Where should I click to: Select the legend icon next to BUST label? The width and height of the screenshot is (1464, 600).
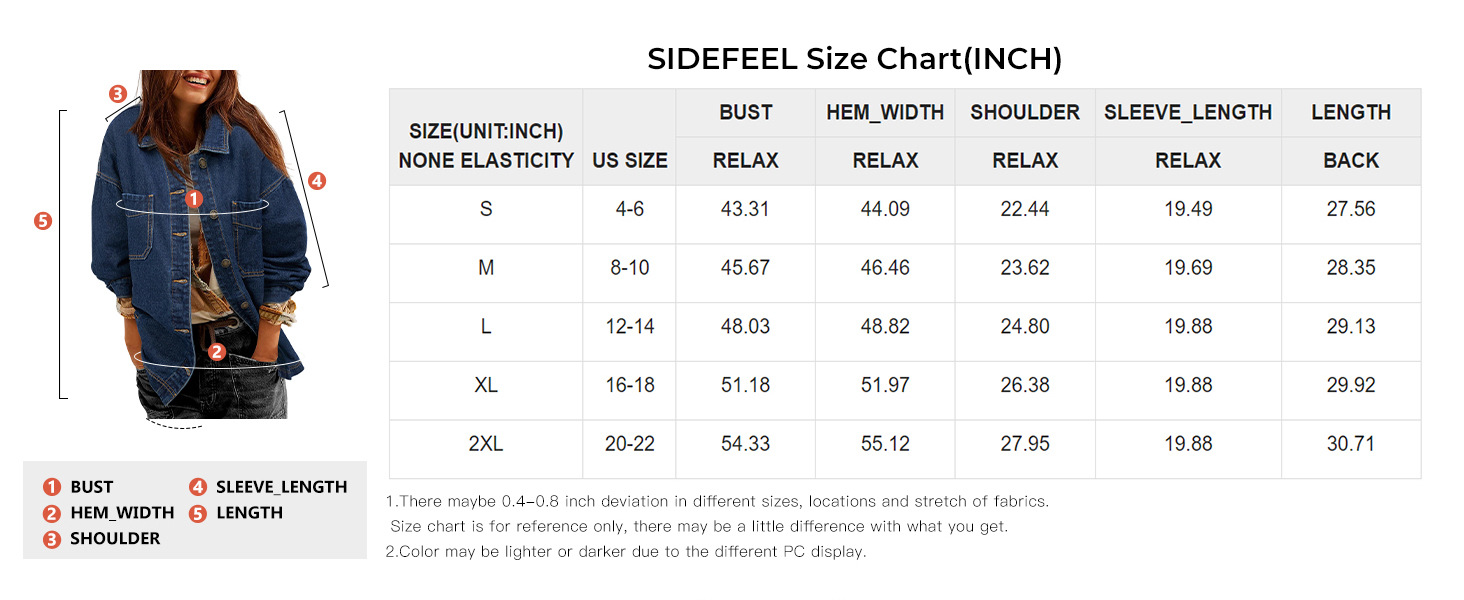coord(52,487)
